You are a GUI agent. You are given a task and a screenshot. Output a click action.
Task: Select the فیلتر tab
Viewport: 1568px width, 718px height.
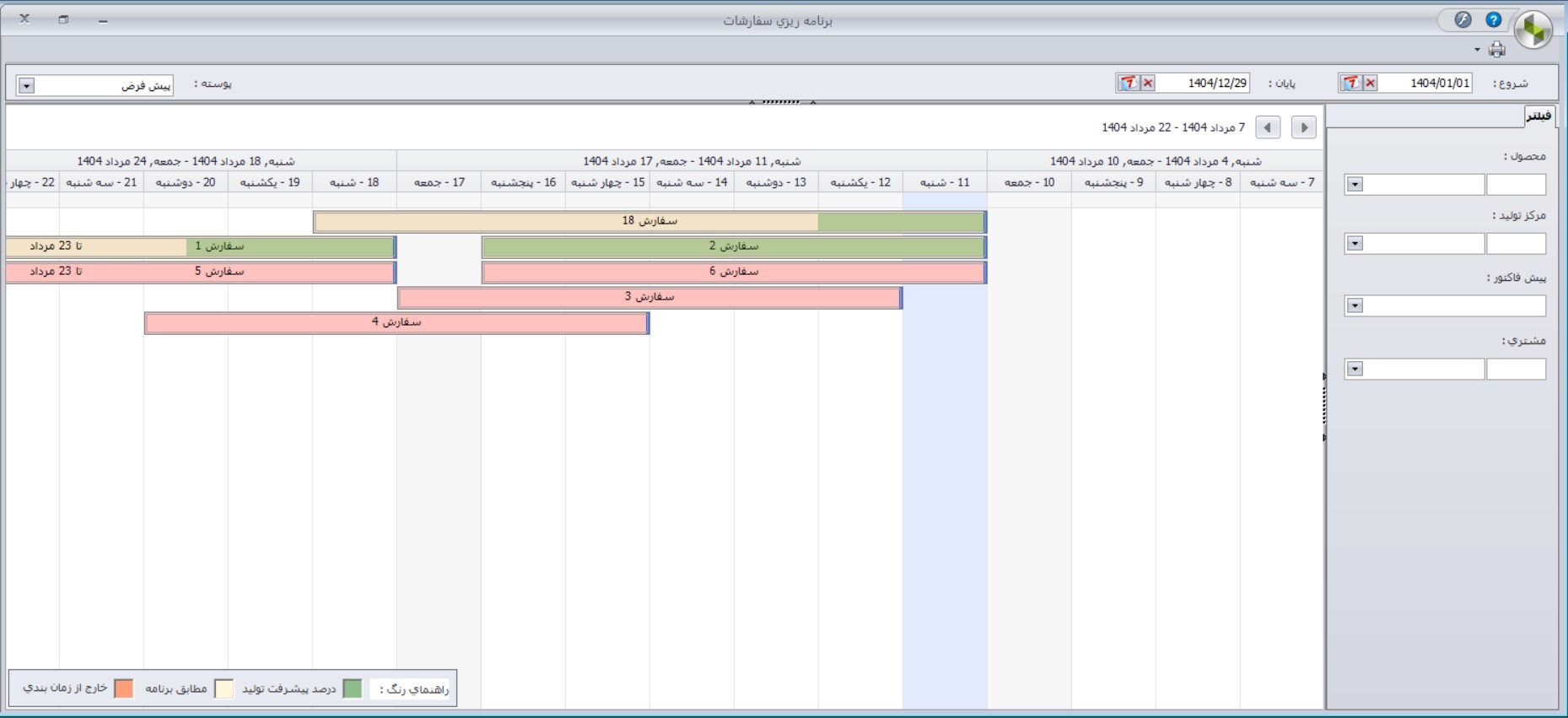(x=1539, y=116)
